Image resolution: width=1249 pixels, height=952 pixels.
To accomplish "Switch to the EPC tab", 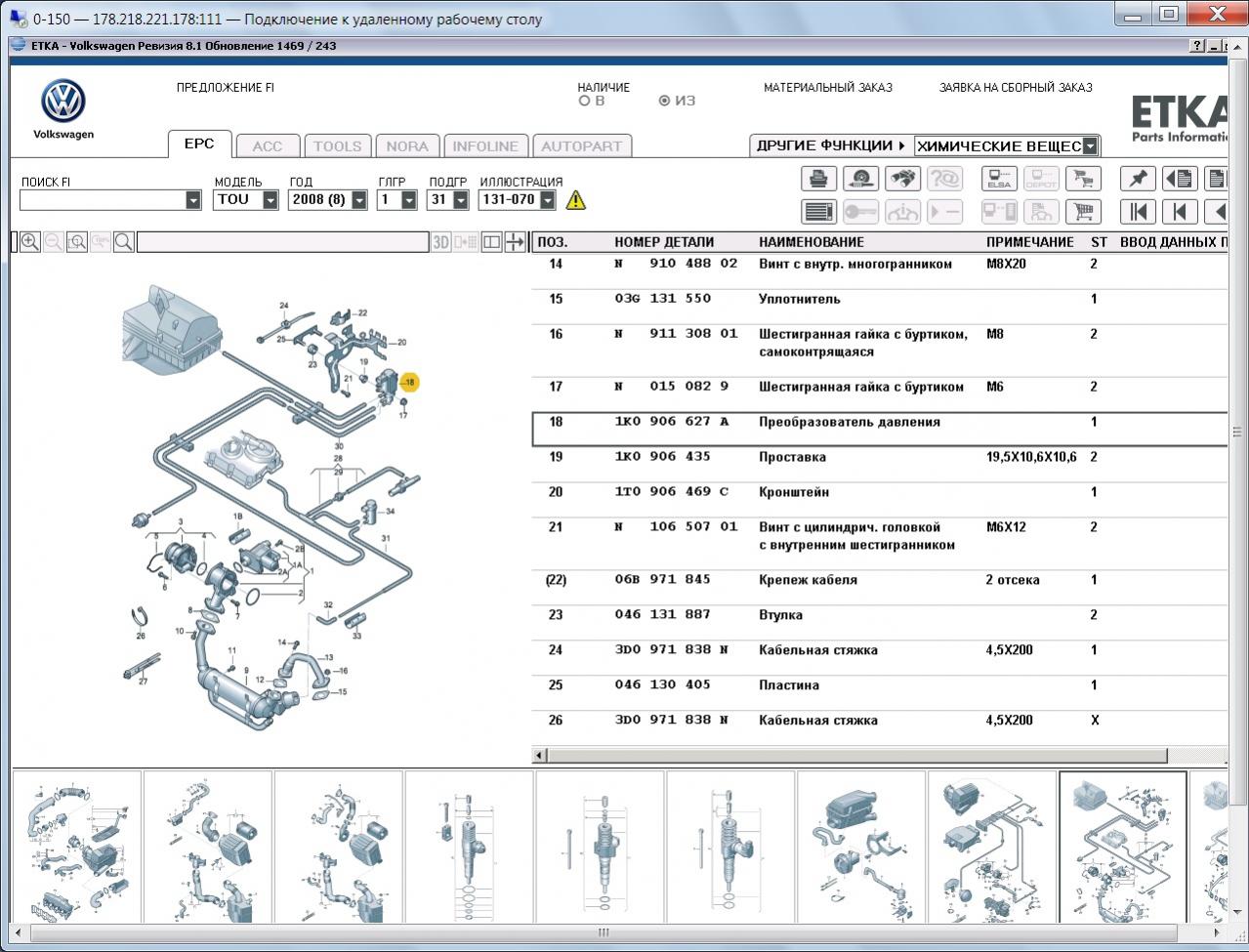I will (x=199, y=144).
